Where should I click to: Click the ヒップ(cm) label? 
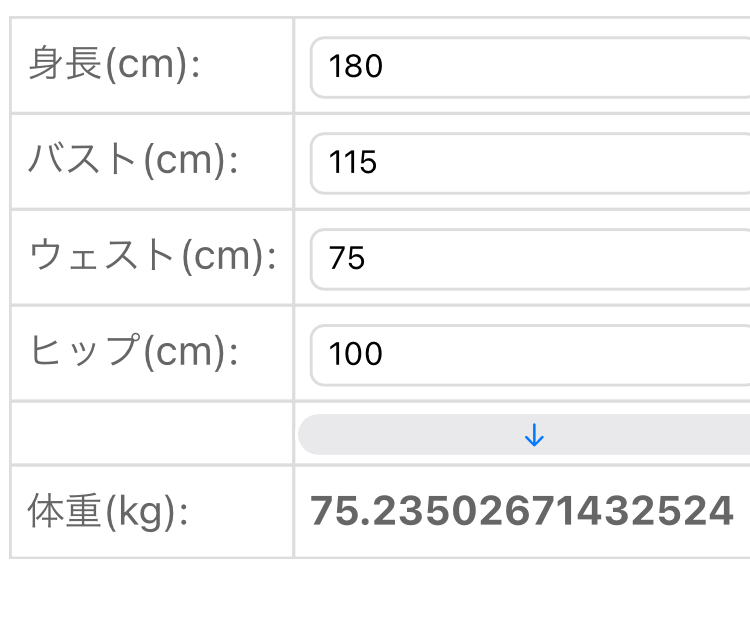[133, 353]
